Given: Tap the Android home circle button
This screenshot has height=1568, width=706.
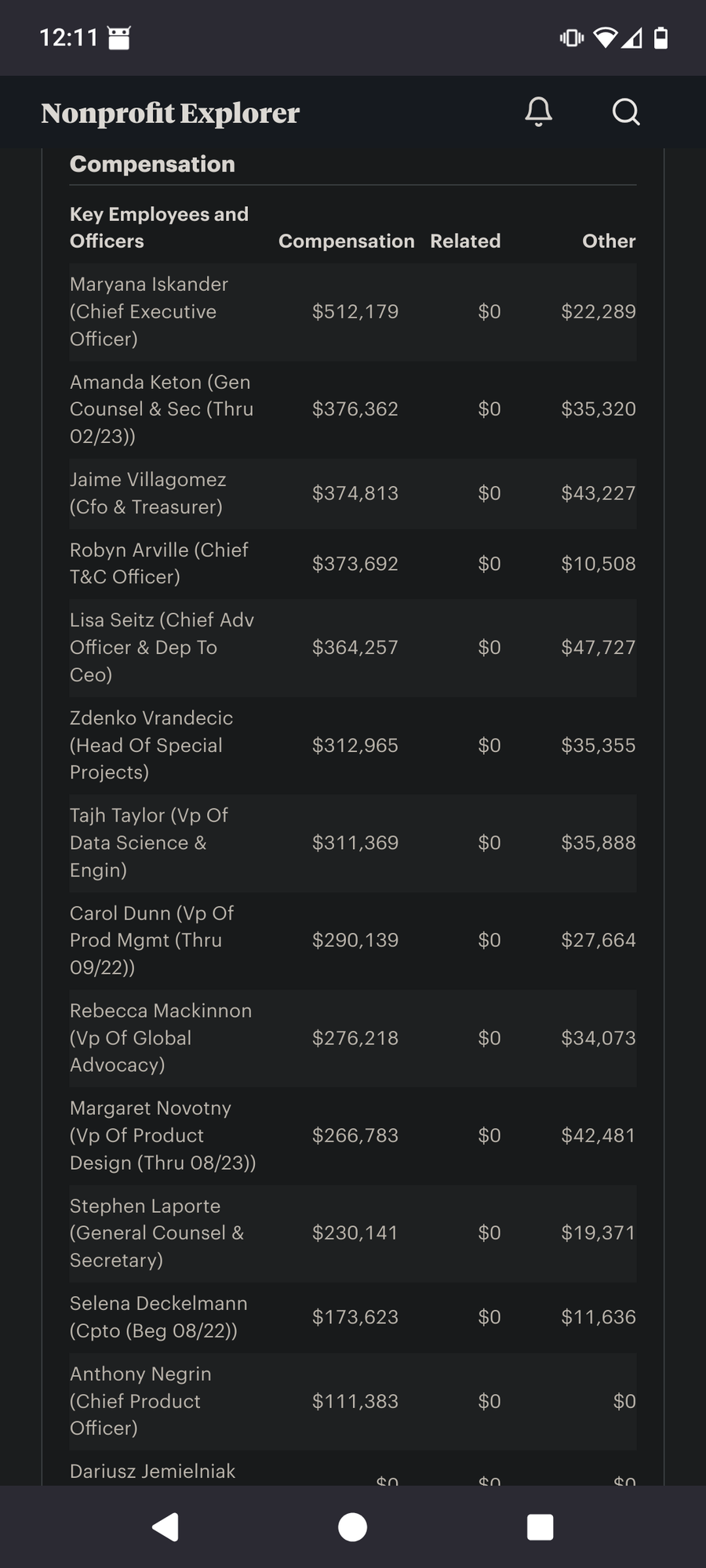Looking at the screenshot, I should tap(352, 1526).
